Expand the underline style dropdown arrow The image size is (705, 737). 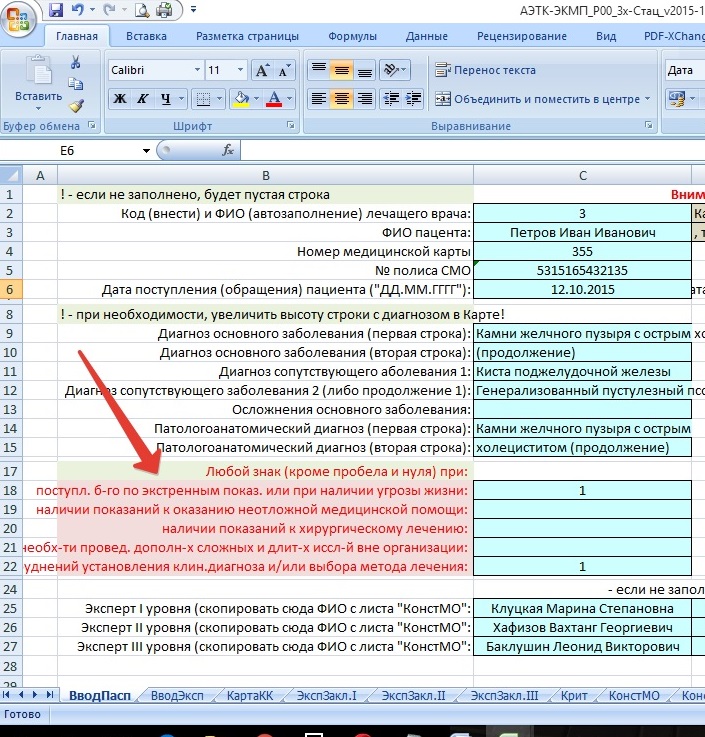click(x=181, y=99)
